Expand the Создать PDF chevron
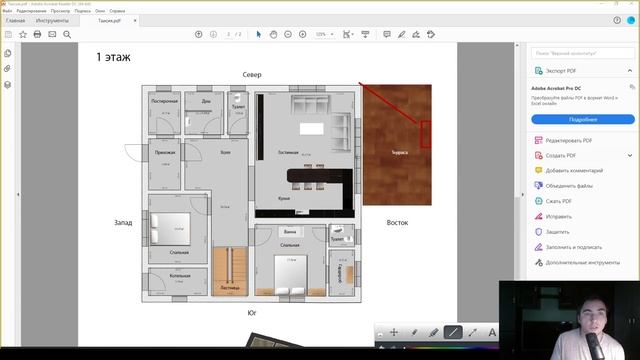The width and height of the screenshot is (640, 360). pos(630,156)
